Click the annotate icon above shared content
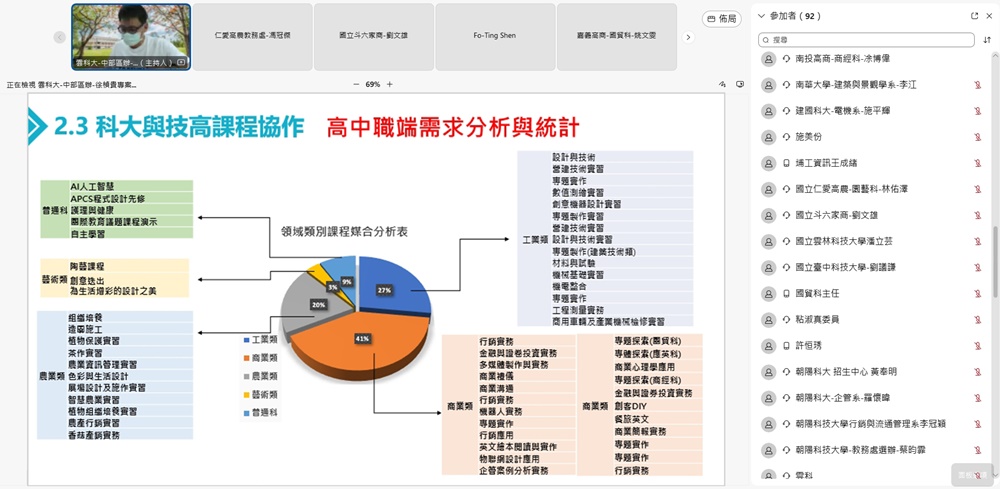This screenshot has height=489, width=1000. pyautogui.click(x=723, y=84)
